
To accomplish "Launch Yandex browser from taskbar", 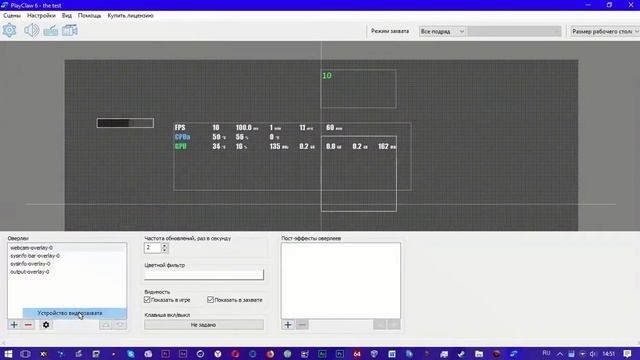I will (218, 354).
